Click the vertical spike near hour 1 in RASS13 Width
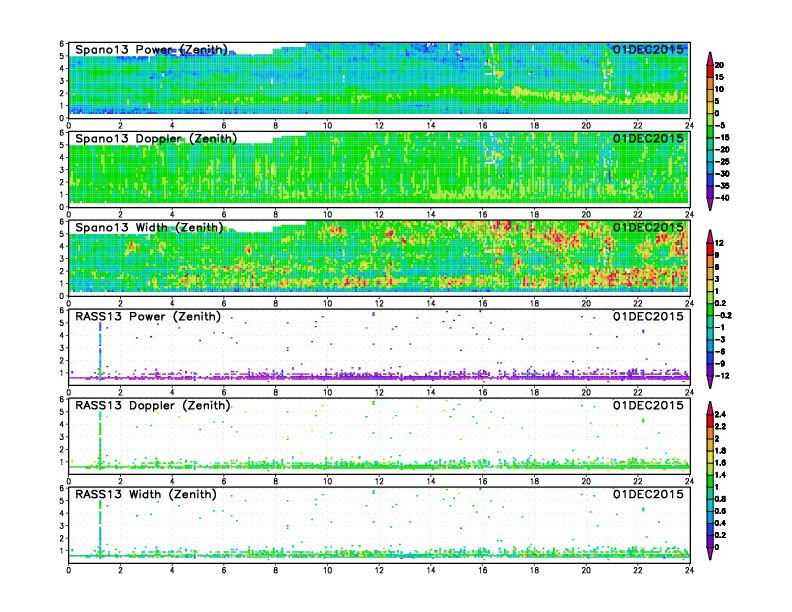This screenshot has height=612, width=792. 100,528
